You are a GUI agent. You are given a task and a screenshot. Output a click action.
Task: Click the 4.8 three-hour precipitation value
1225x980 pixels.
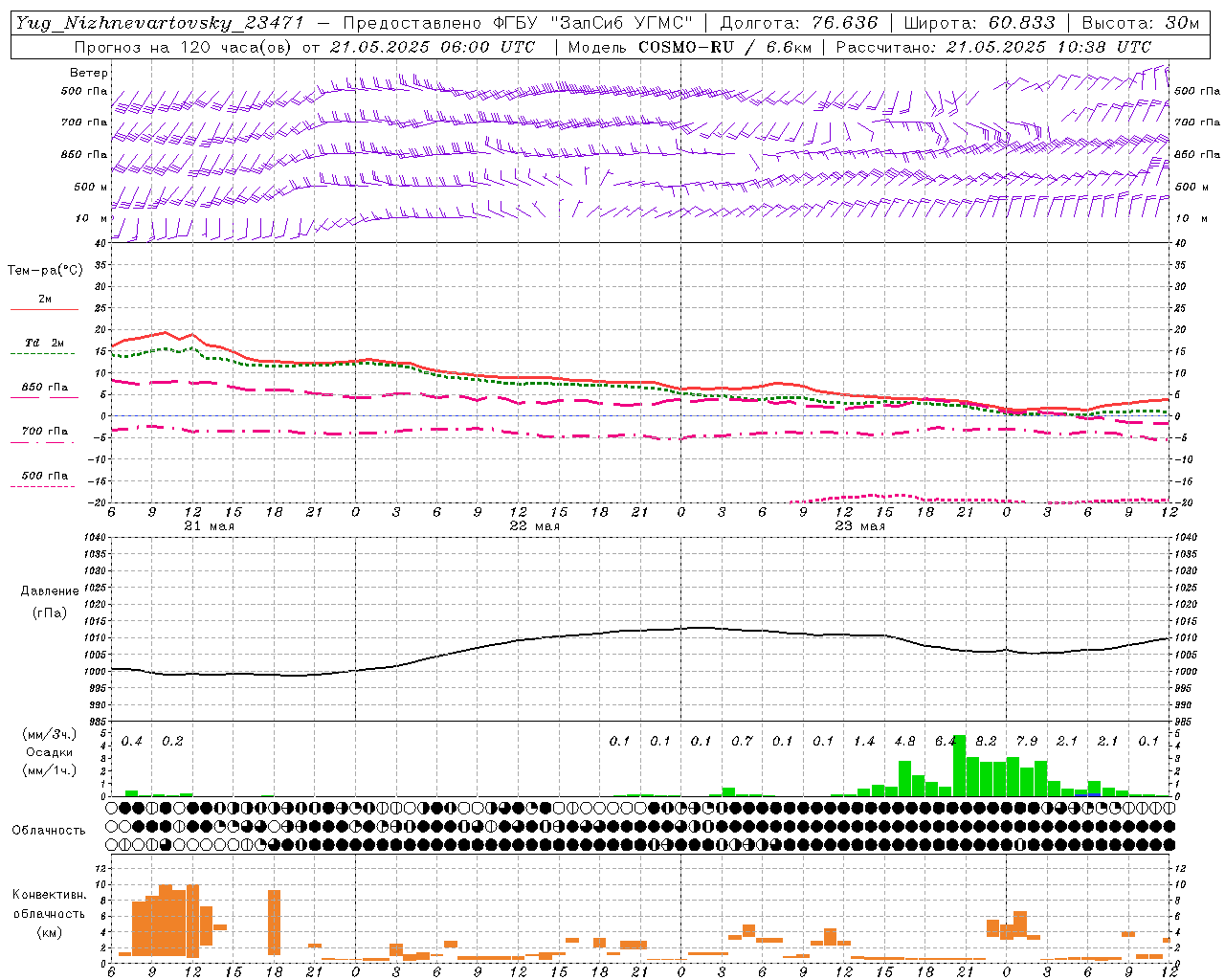(x=904, y=741)
